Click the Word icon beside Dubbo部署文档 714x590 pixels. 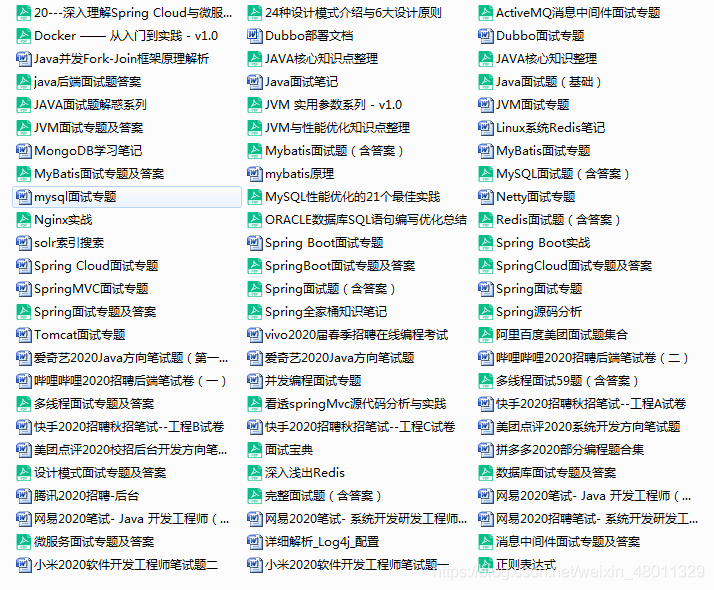(x=254, y=36)
